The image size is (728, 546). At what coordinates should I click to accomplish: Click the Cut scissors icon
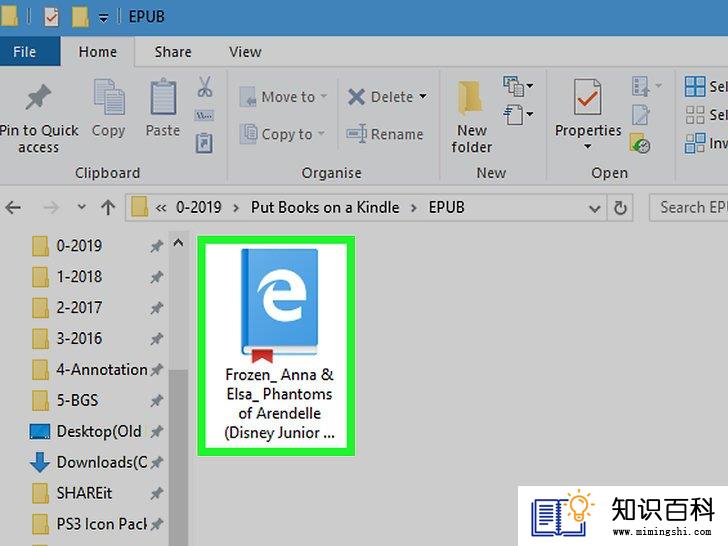click(205, 86)
